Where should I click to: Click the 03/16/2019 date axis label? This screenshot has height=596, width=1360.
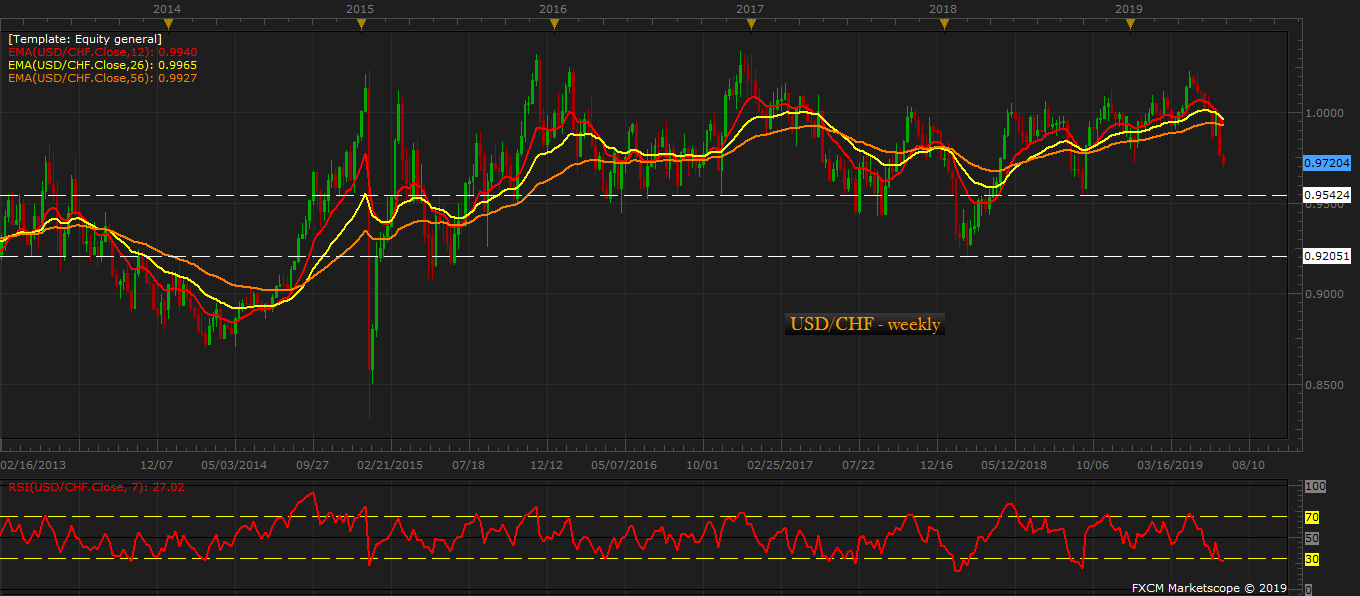[1169, 465]
